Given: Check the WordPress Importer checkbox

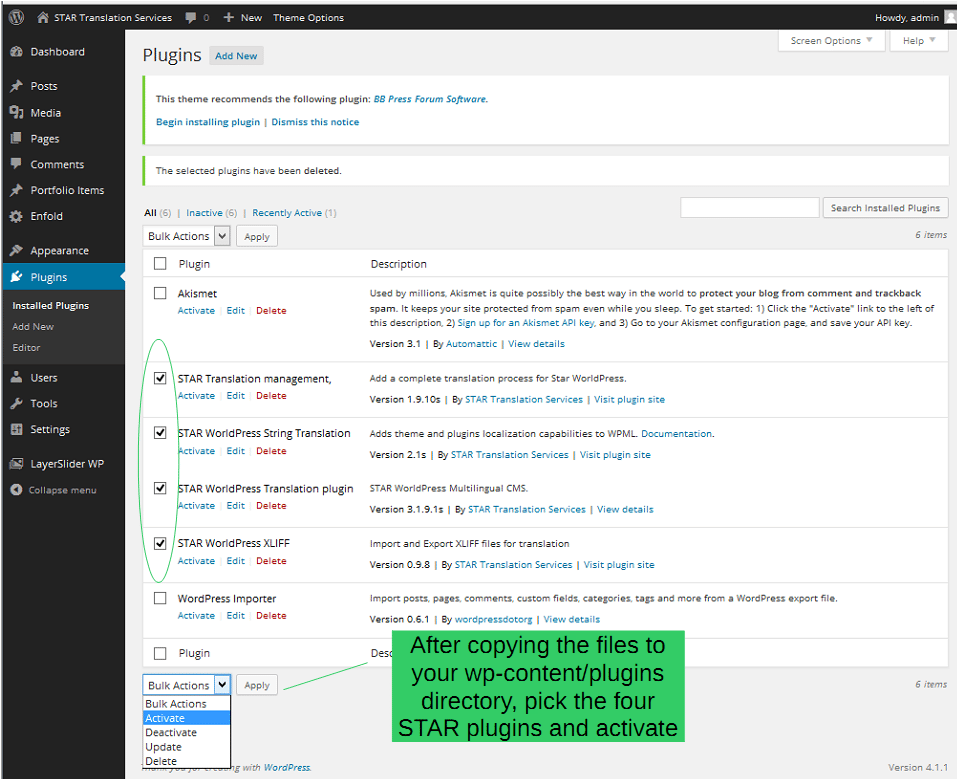Looking at the screenshot, I should (x=160, y=598).
